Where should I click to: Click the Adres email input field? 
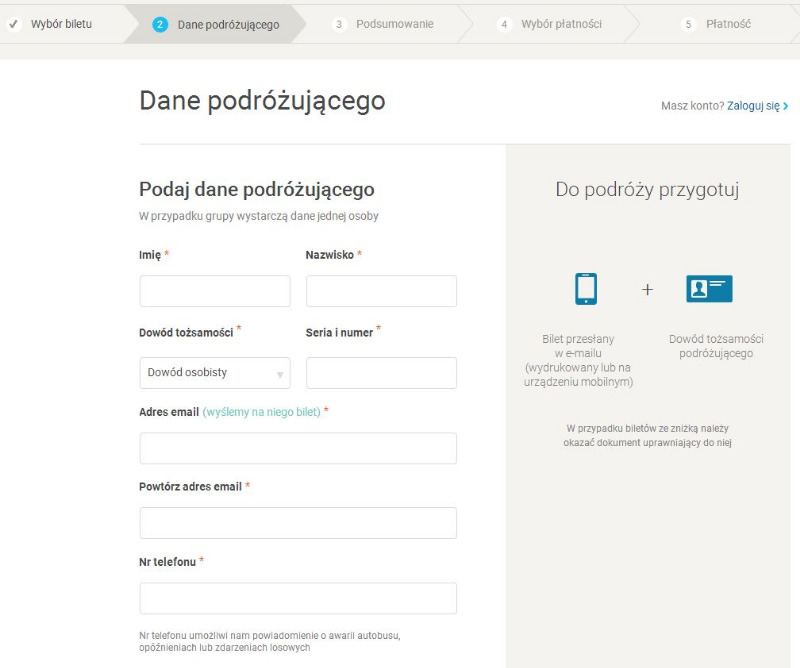pos(298,448)
